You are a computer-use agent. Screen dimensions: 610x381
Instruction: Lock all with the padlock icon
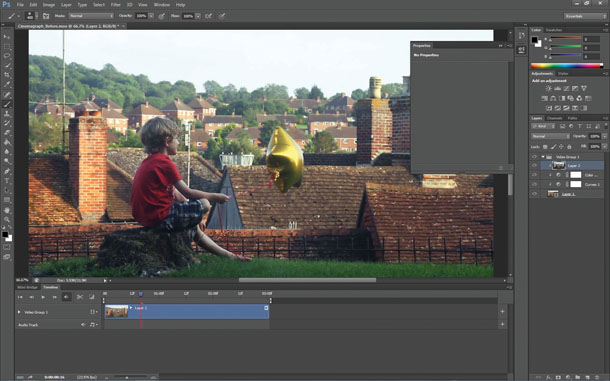pos(569,147)
